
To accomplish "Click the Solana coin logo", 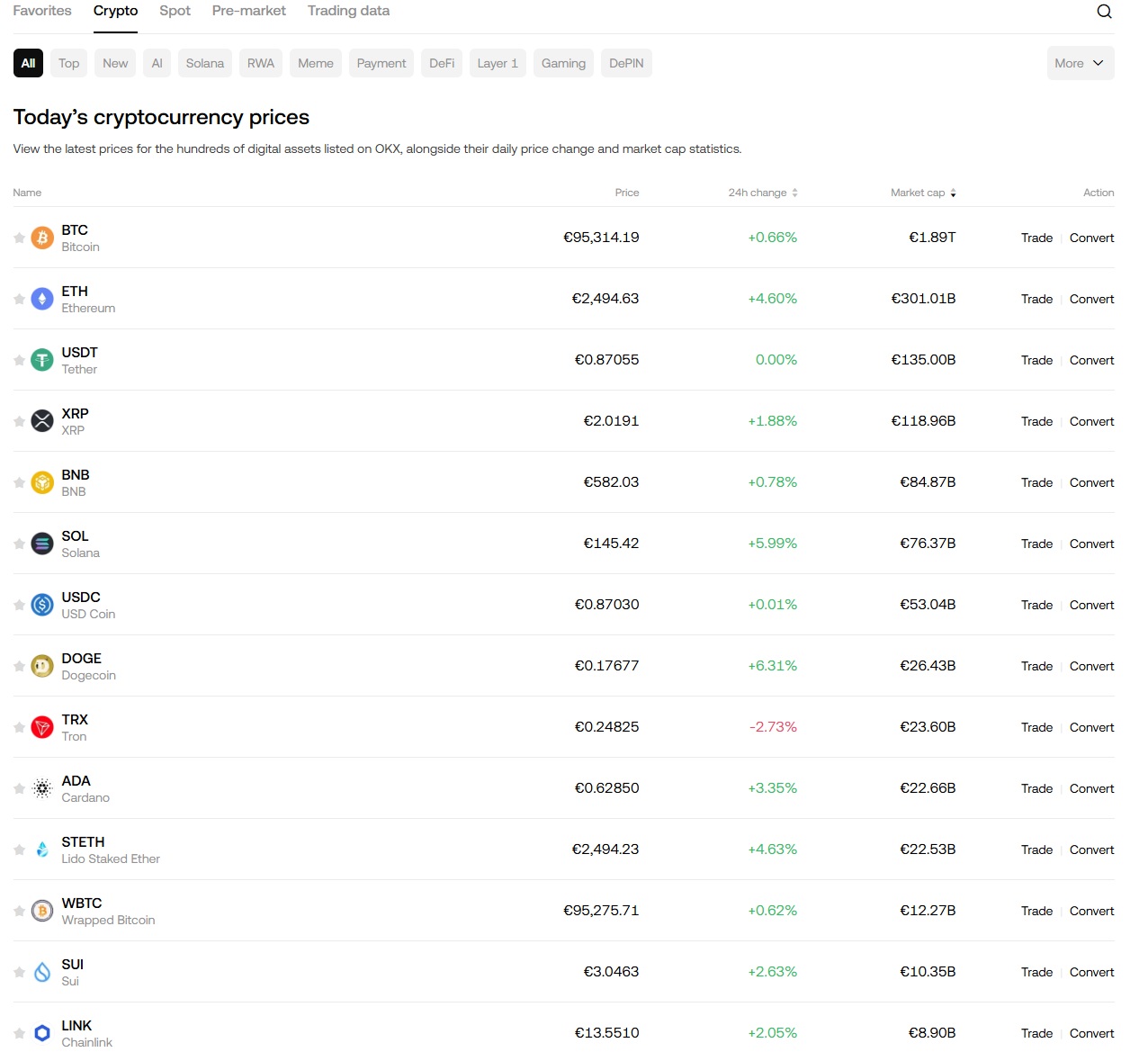I will point(42,544).
